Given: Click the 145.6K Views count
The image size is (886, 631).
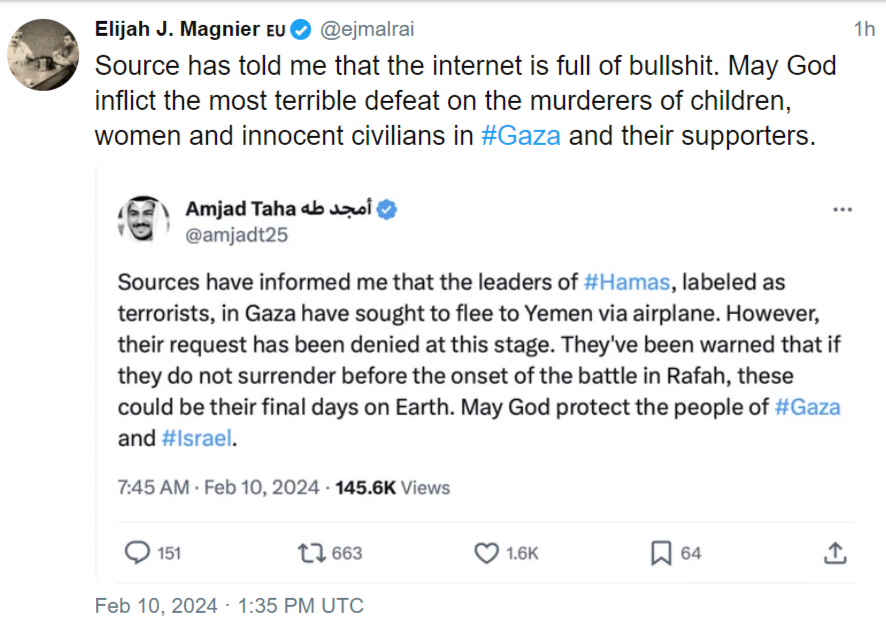Looking at the screenshot, I should 392,488.
